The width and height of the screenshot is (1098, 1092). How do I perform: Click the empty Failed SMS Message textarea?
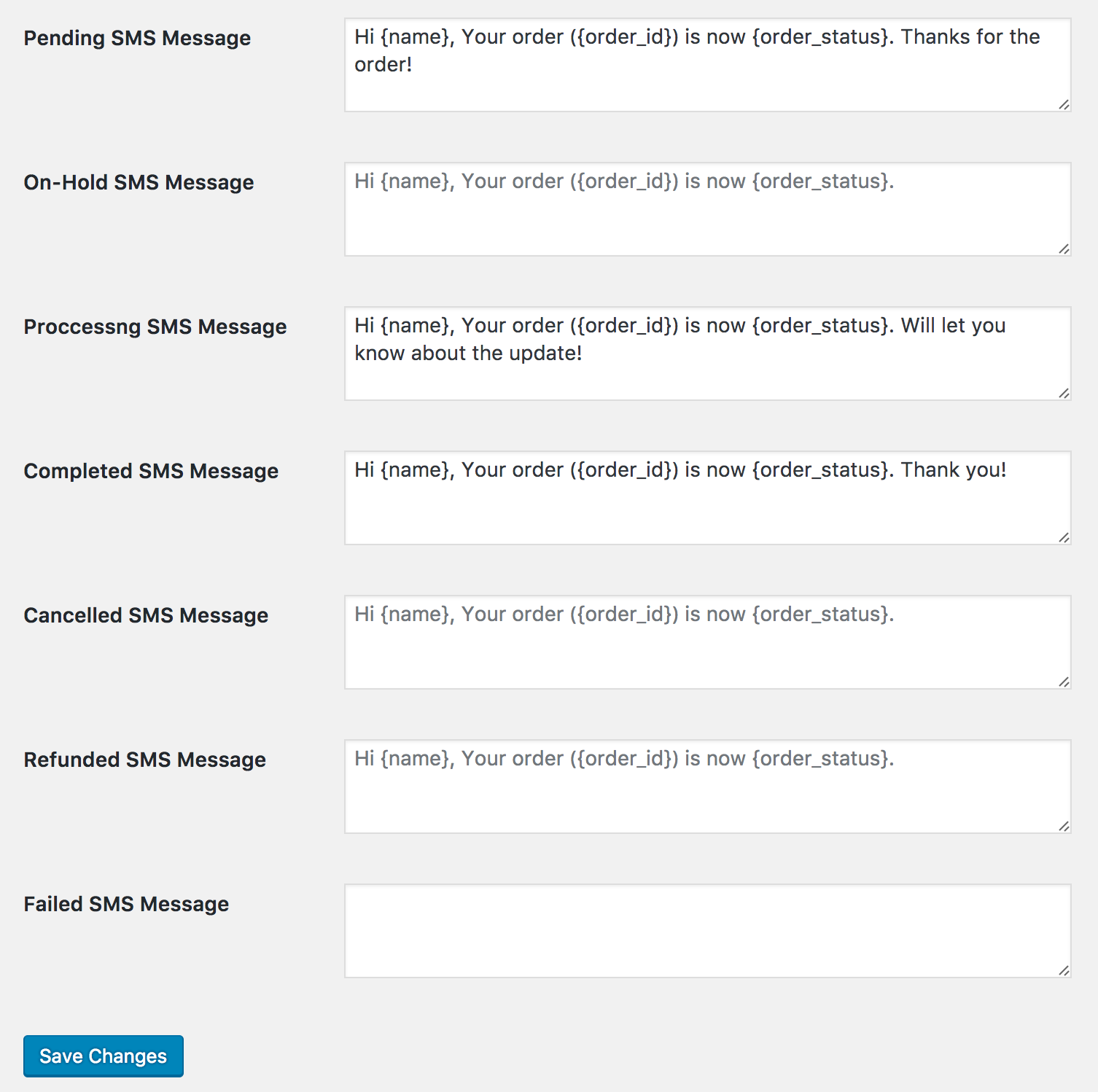(707, 932)
